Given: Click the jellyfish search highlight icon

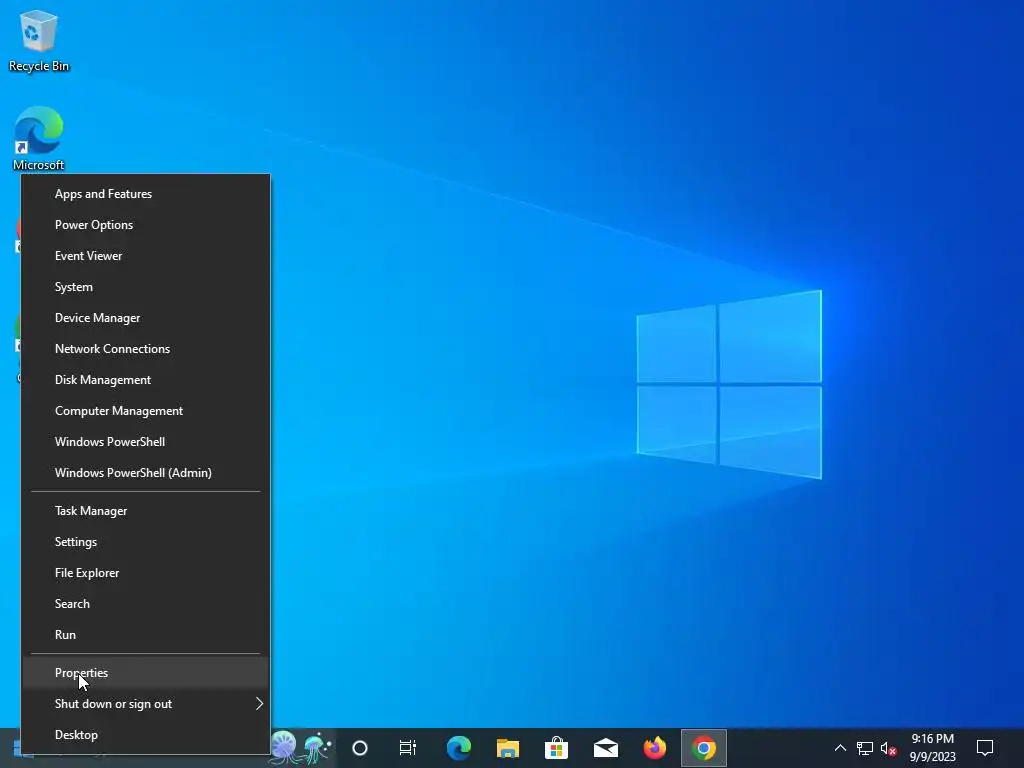Looking at the screenshot, I should pos(302,748).
